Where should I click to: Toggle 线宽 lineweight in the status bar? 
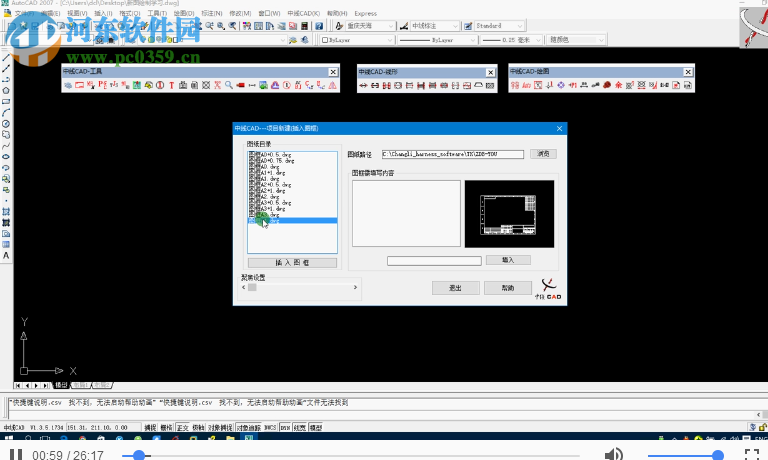tap(300, 427)
